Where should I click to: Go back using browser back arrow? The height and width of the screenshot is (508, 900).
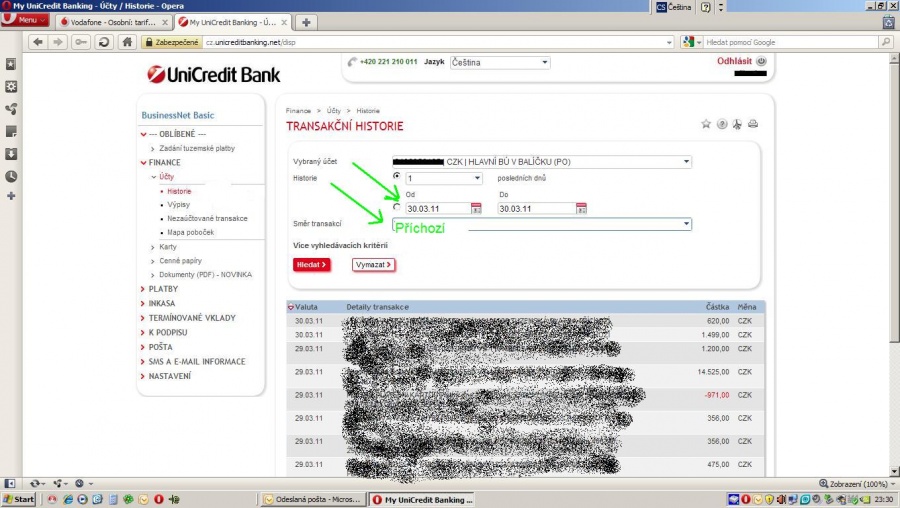[x=38, y=42]
